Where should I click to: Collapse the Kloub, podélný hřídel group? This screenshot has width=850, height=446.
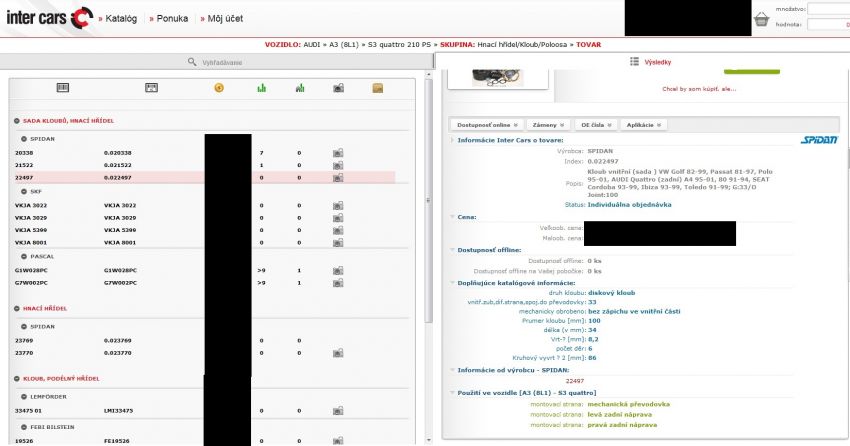(17, 379)
